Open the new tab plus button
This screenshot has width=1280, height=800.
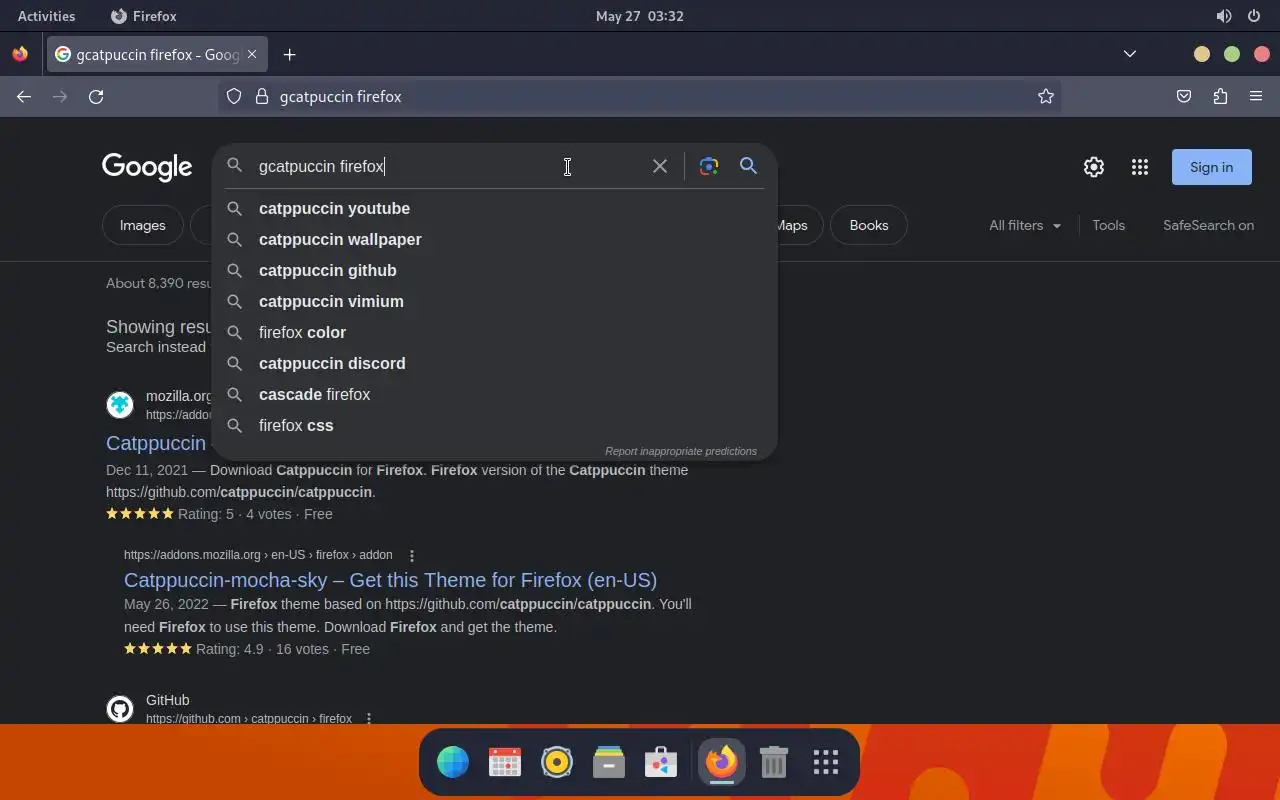click(290, 55)
